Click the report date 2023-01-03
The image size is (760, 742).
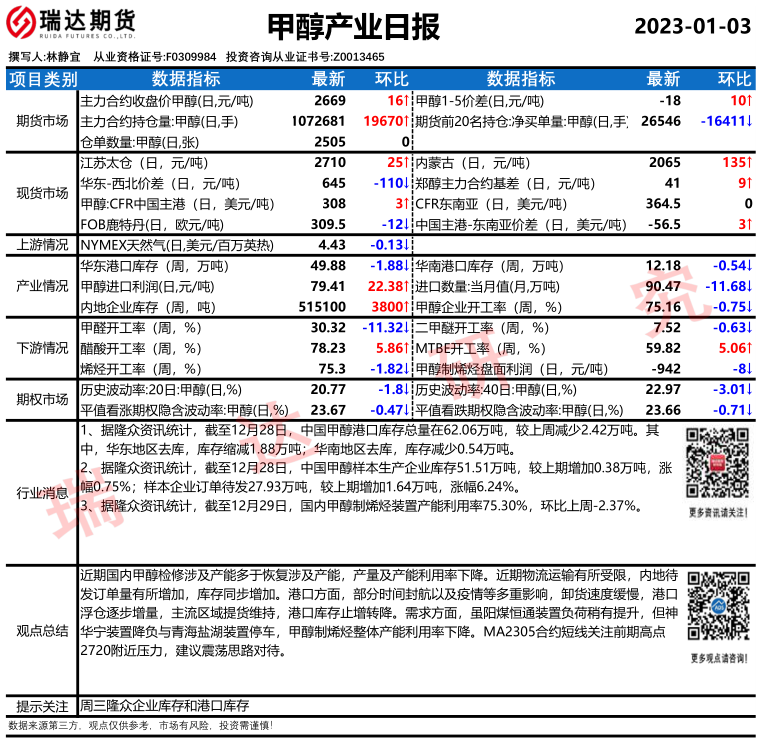click(692, 26)
